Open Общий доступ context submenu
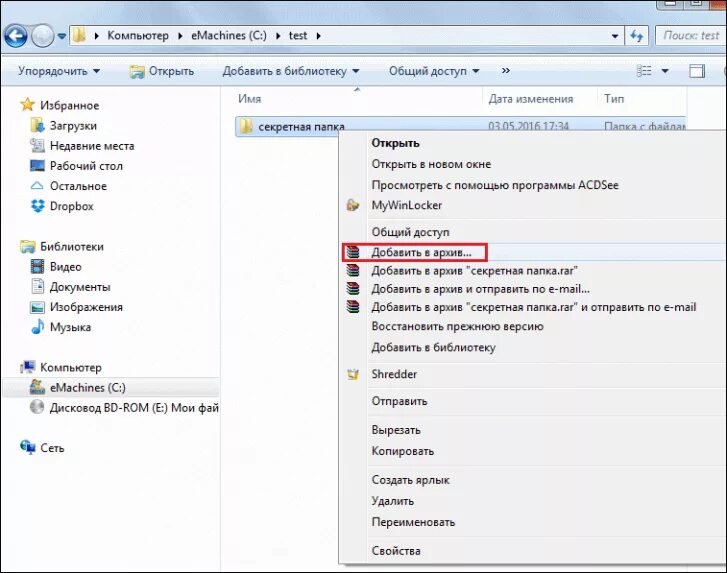The width and height of the screenshot is (727, 573). click(x=410, y=232)
